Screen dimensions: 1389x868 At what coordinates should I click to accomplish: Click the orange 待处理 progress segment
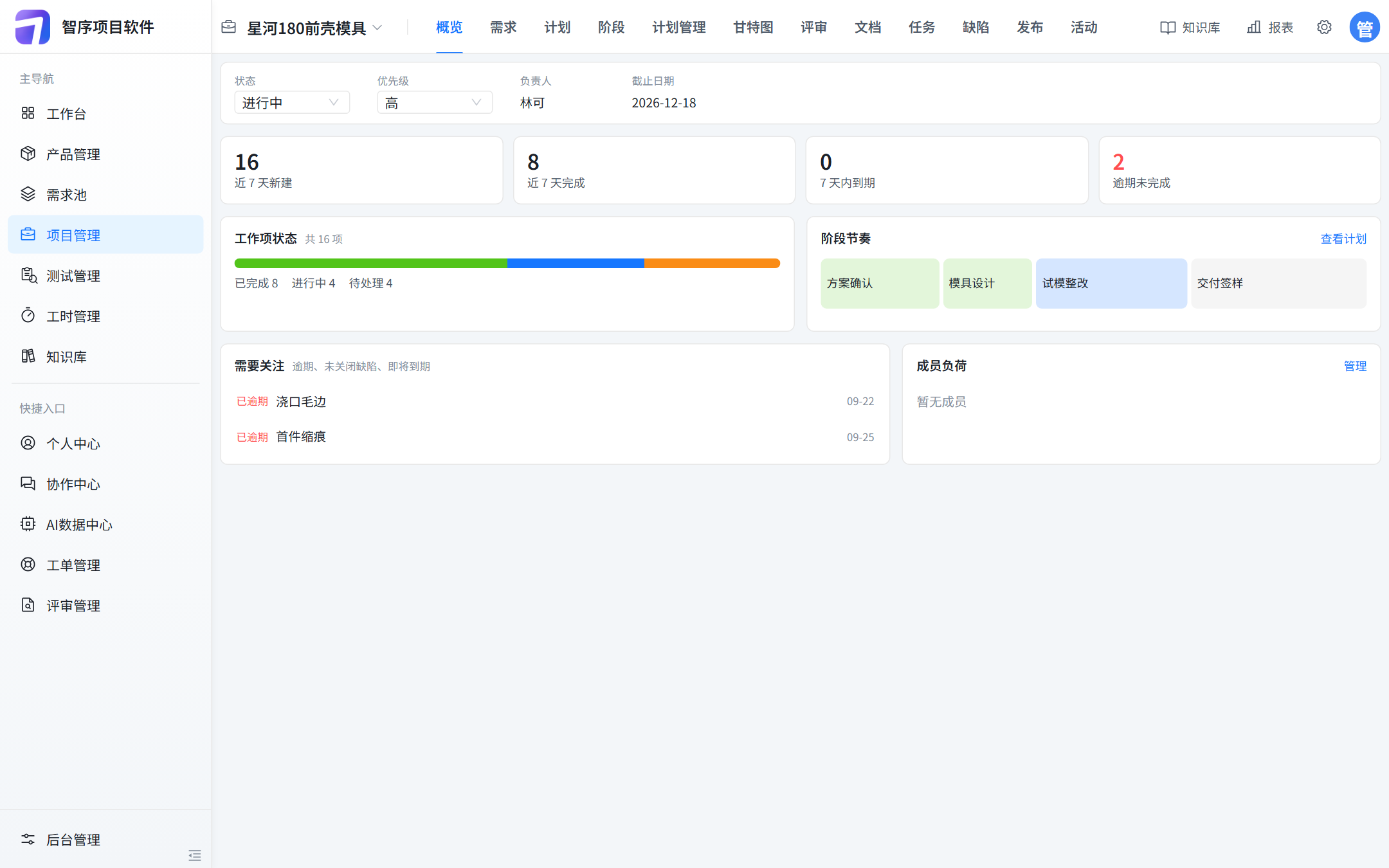712,264
